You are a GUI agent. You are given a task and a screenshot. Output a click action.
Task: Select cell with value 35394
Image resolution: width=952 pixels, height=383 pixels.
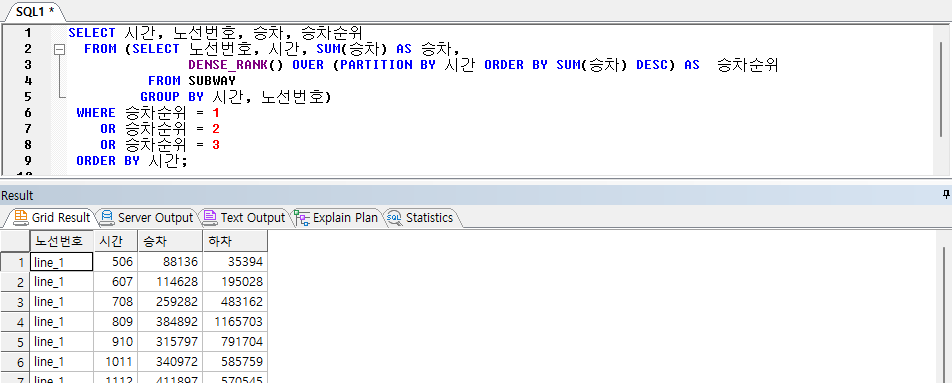coord(235,262)
